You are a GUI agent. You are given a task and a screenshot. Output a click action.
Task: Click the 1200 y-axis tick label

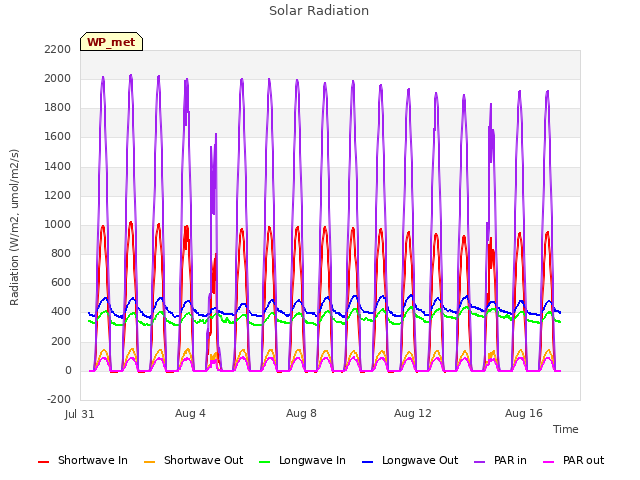point(58,195)
